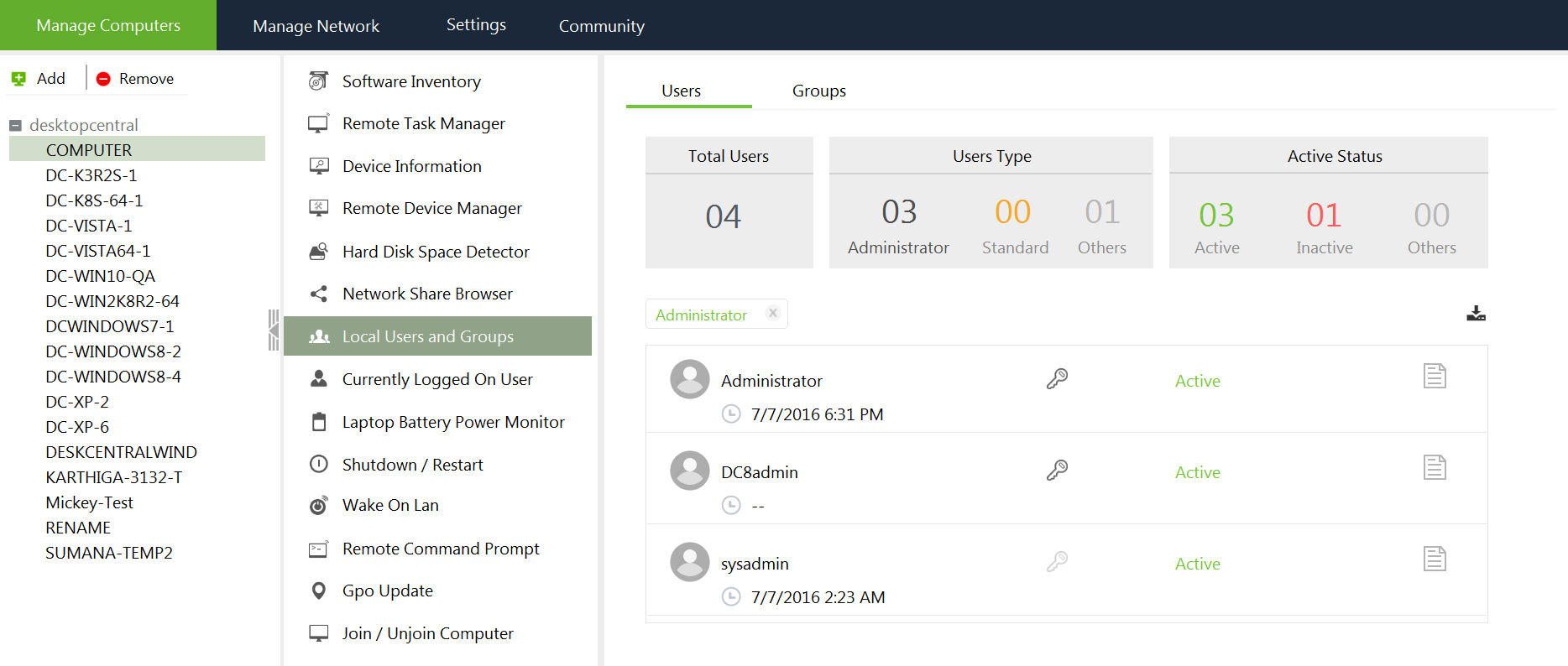Switch to the Groups tab
The image size is (1568, 666).
pos(818,91)
